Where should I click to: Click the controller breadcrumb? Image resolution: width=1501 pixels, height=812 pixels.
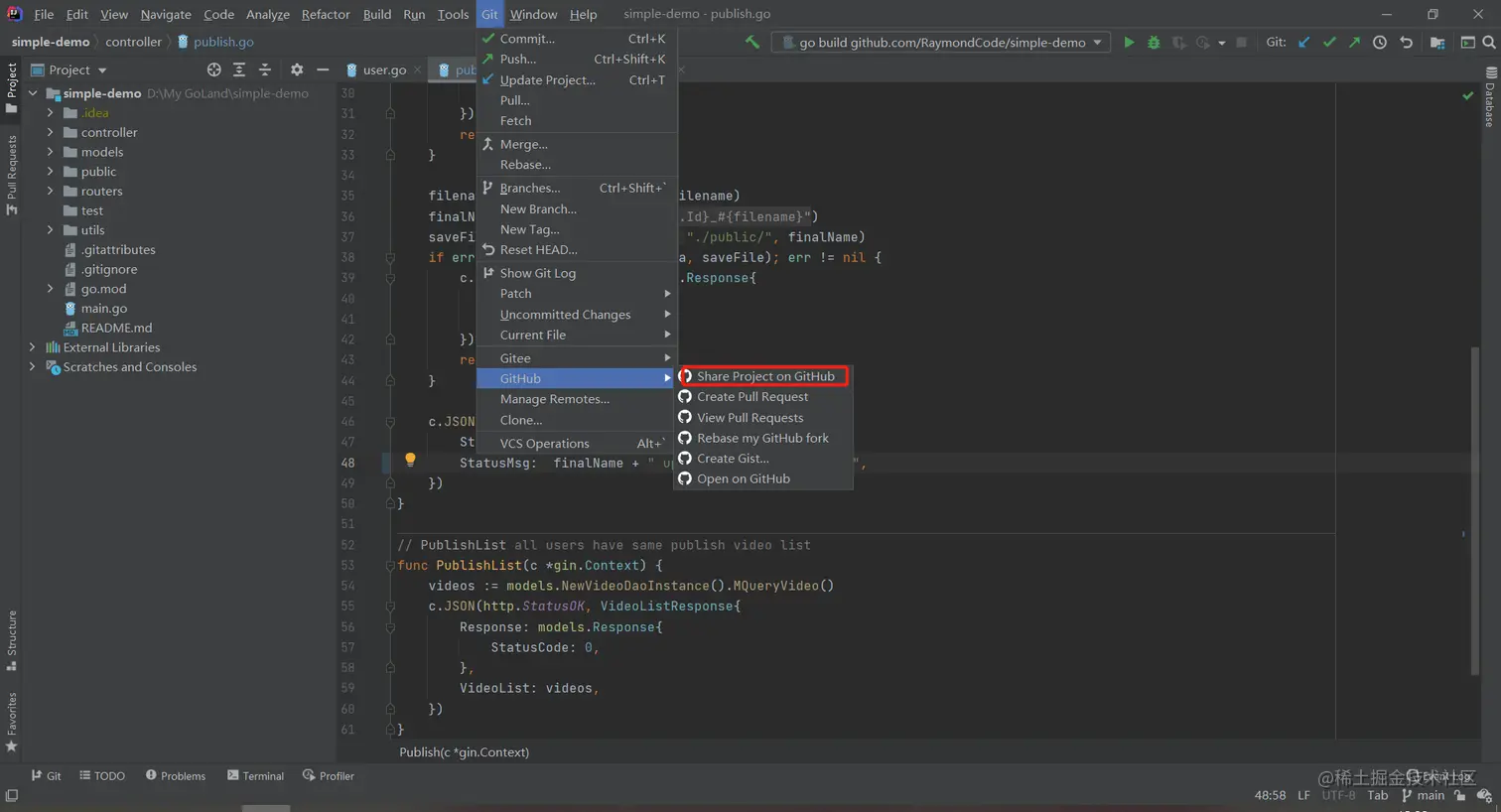pos(133,42)
